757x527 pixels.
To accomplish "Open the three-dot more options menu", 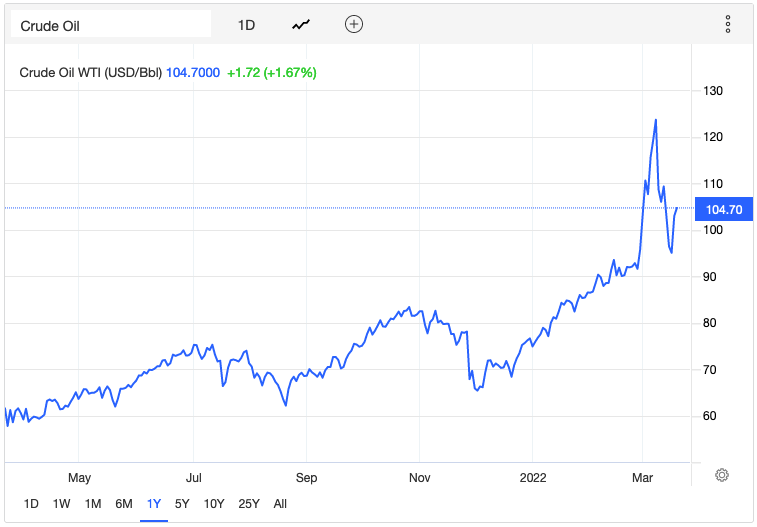I will [x=728, y=24].
